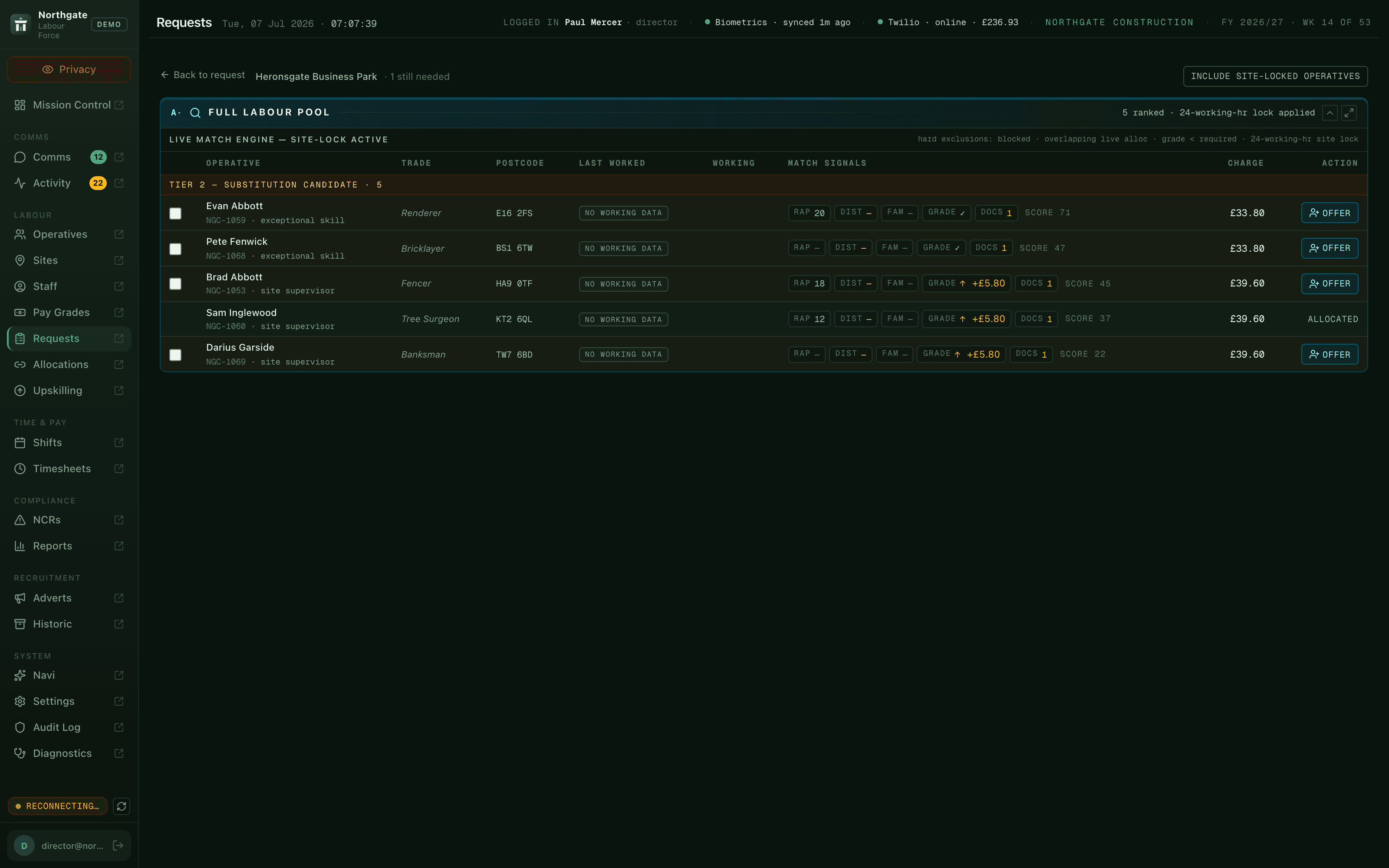The width and height of the screenshot is (1389, 868).
Task: Pop out Timesheets page icon
Action: pyautogui.click(x=119, y=468)
